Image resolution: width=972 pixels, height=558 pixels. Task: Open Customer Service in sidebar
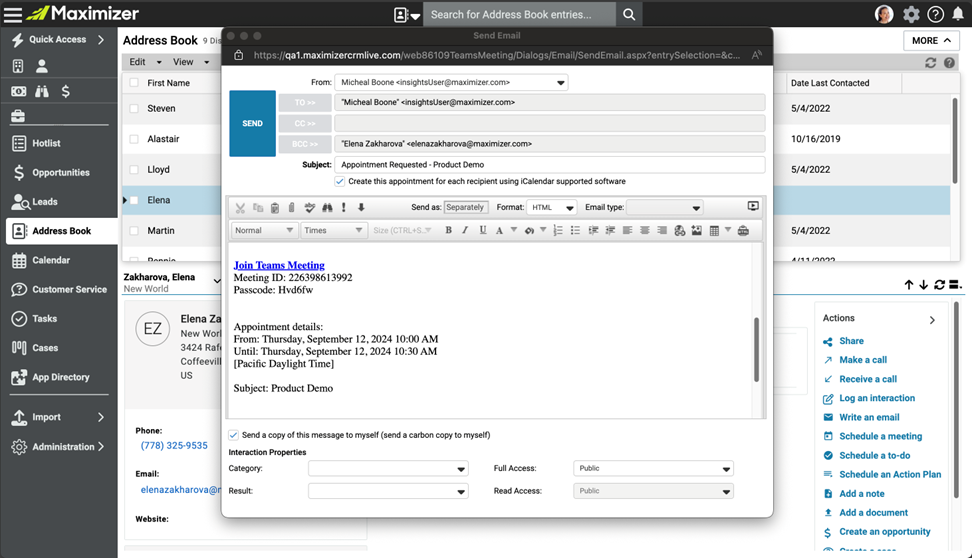point(69,290)
